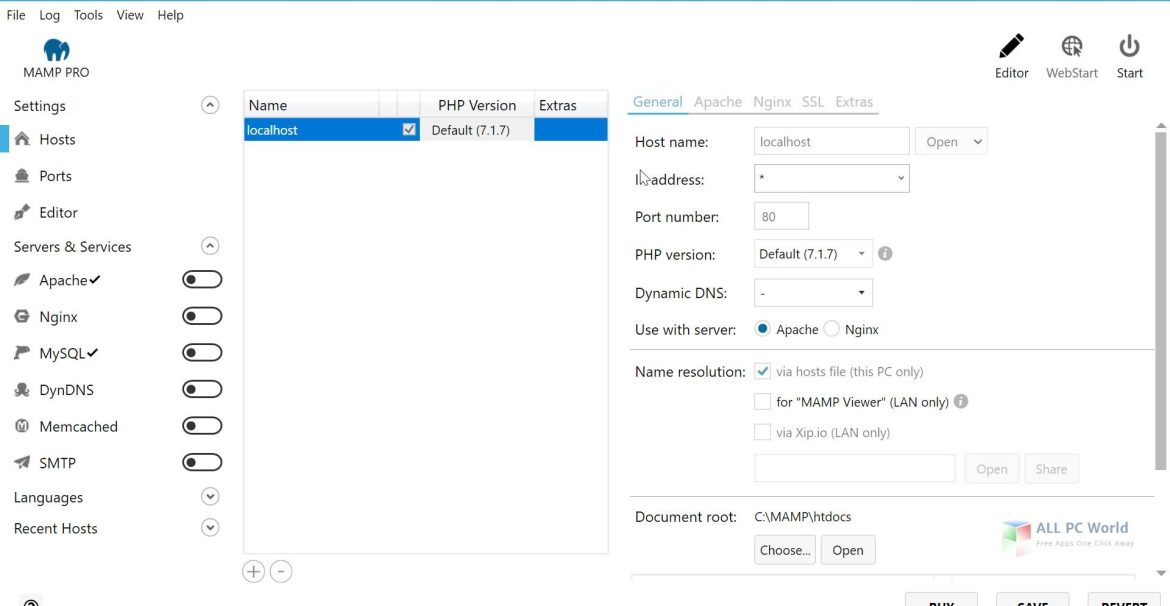Open the Log menu
Viewport: 1170px width, 606px height.
tap(49, 15)
